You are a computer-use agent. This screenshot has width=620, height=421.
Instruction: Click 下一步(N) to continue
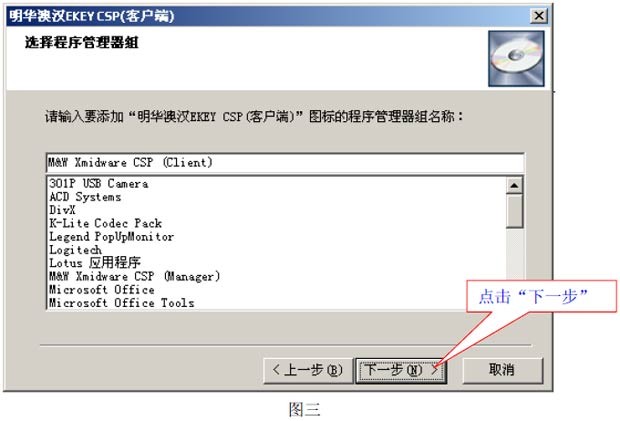coord(401,370)
